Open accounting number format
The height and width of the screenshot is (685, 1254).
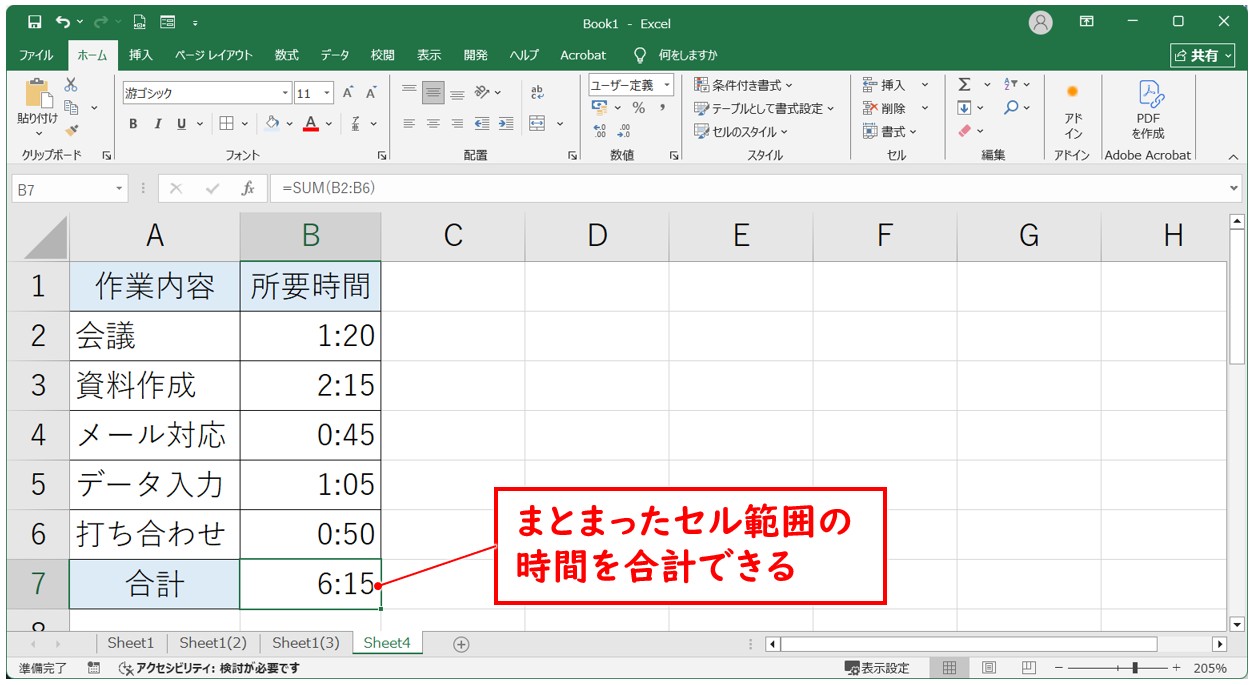pos(599,108)
